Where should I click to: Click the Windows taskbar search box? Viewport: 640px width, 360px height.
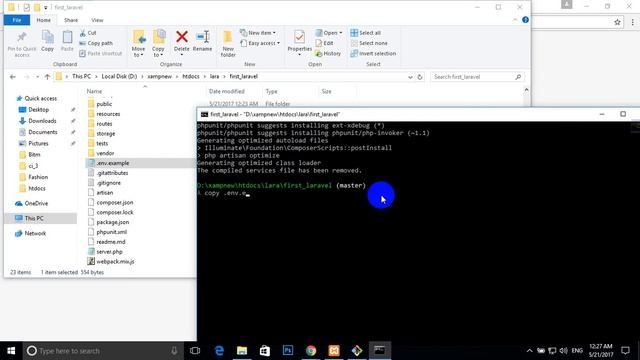(102, 351)
